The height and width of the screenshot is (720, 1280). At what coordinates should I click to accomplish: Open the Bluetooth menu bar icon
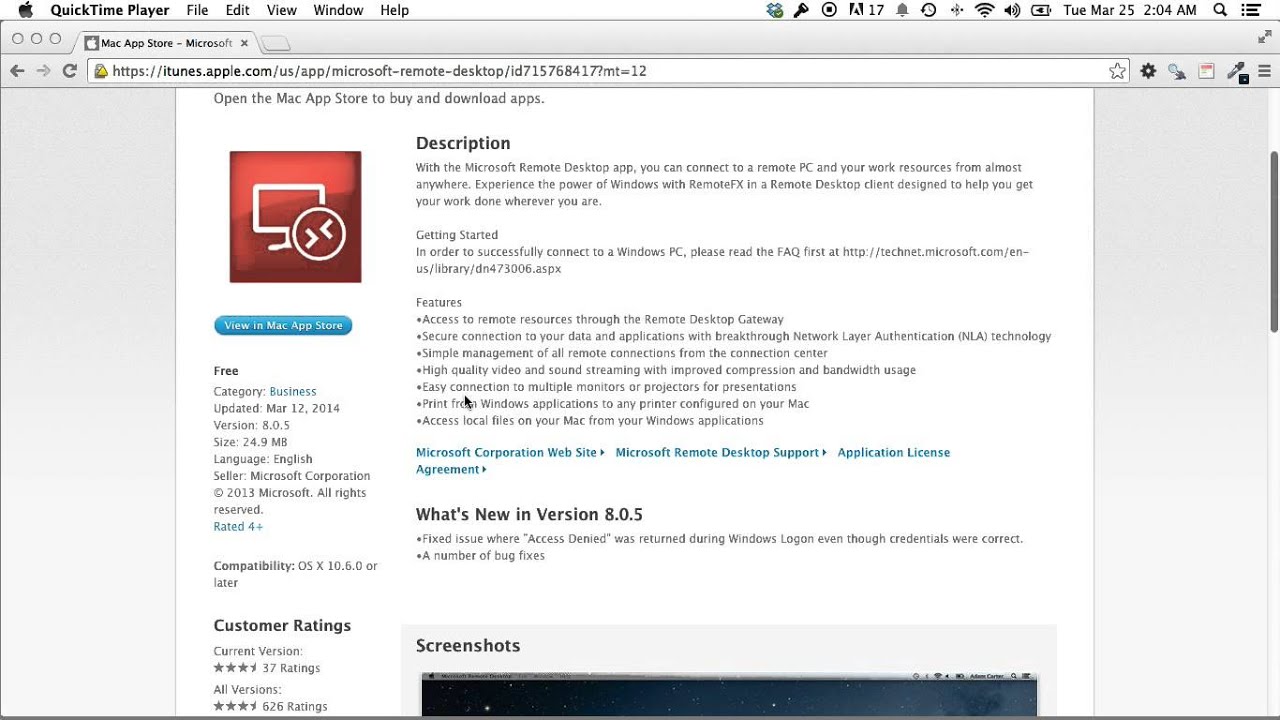coord(957,10)
